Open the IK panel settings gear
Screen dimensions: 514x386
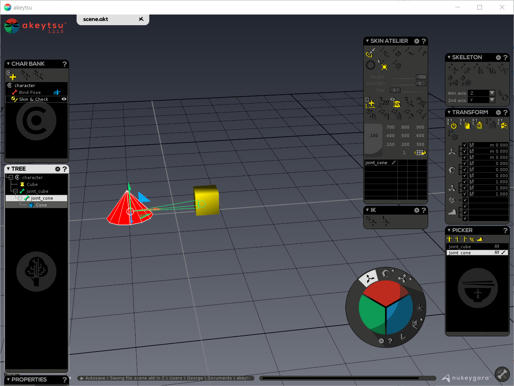(417, 210)
